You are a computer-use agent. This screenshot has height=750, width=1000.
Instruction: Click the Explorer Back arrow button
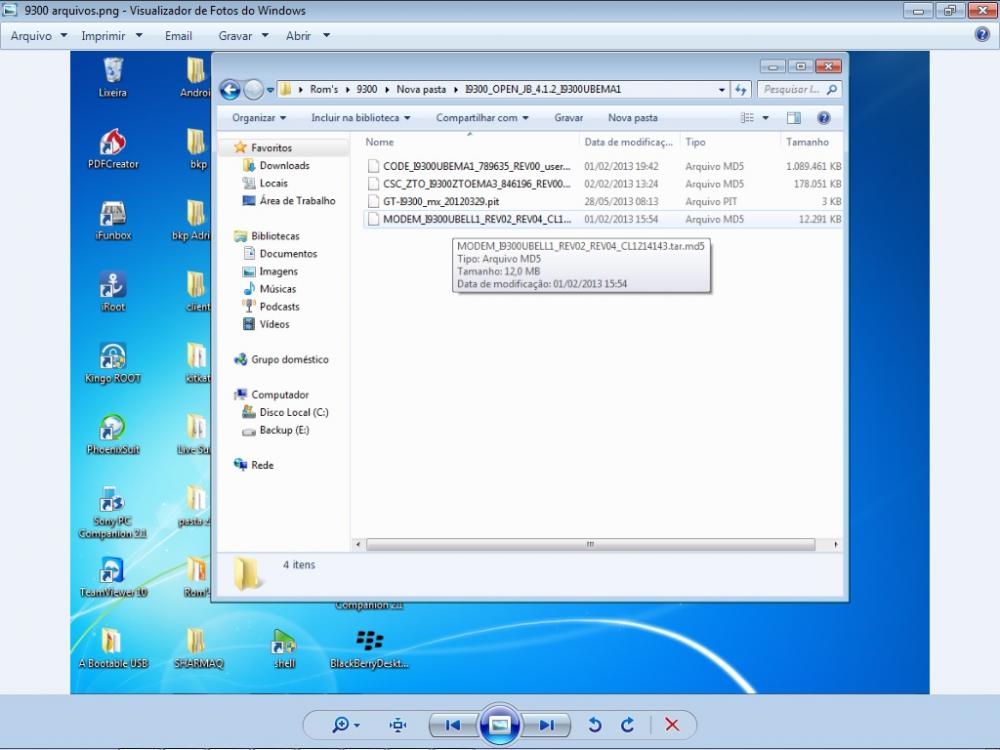click(x=230, y=90)
